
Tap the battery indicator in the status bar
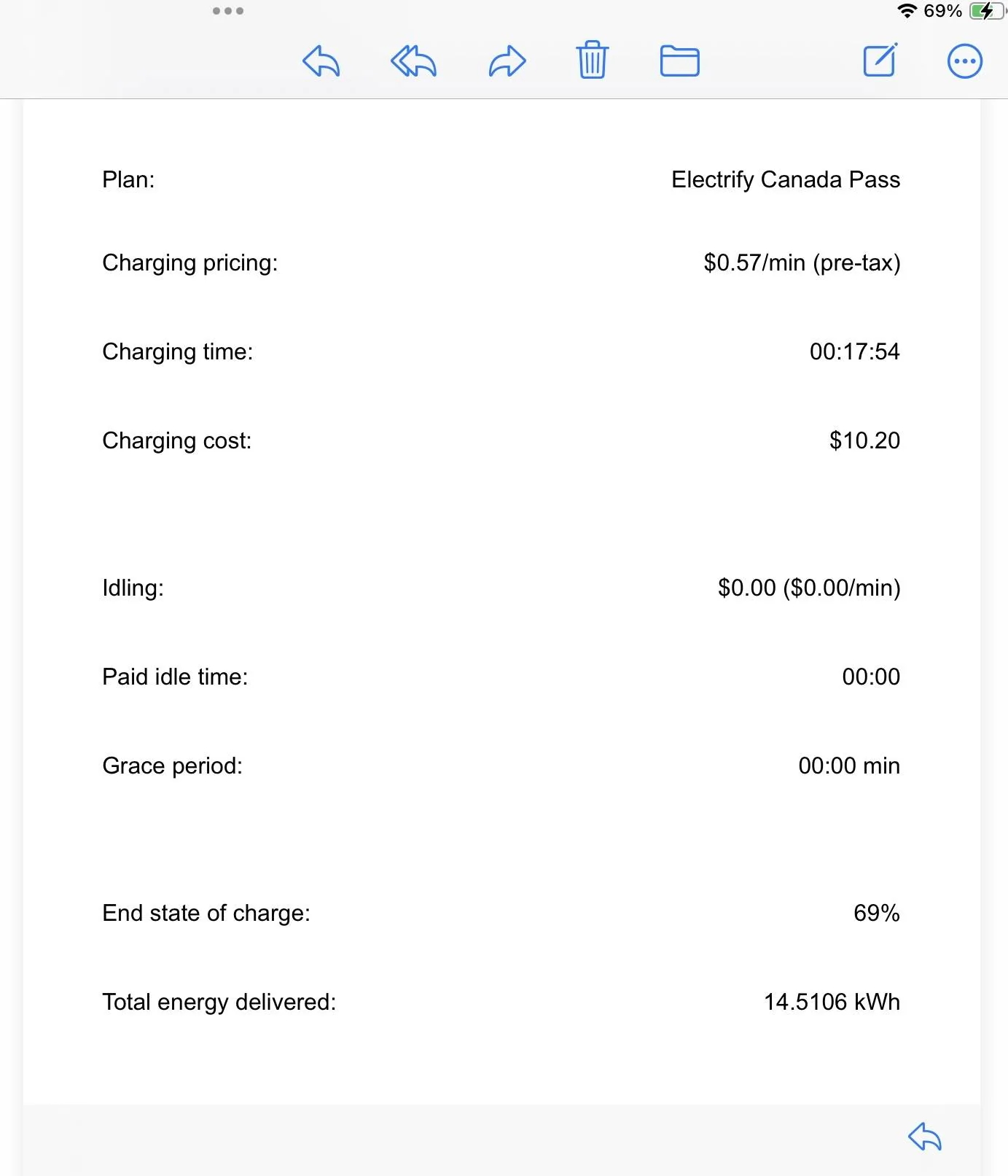click(988, 11)
